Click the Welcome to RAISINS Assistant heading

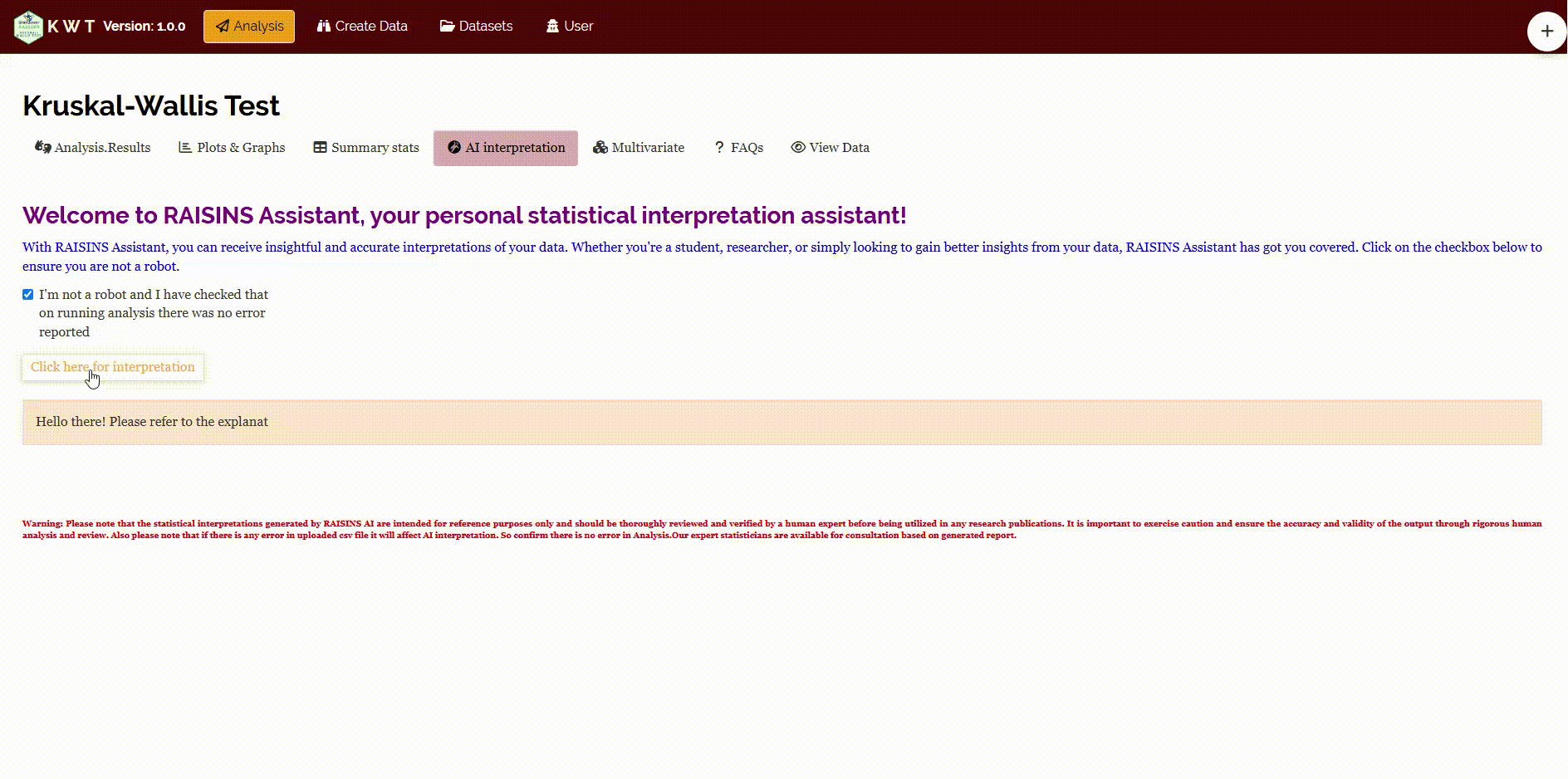click(464, 215)
